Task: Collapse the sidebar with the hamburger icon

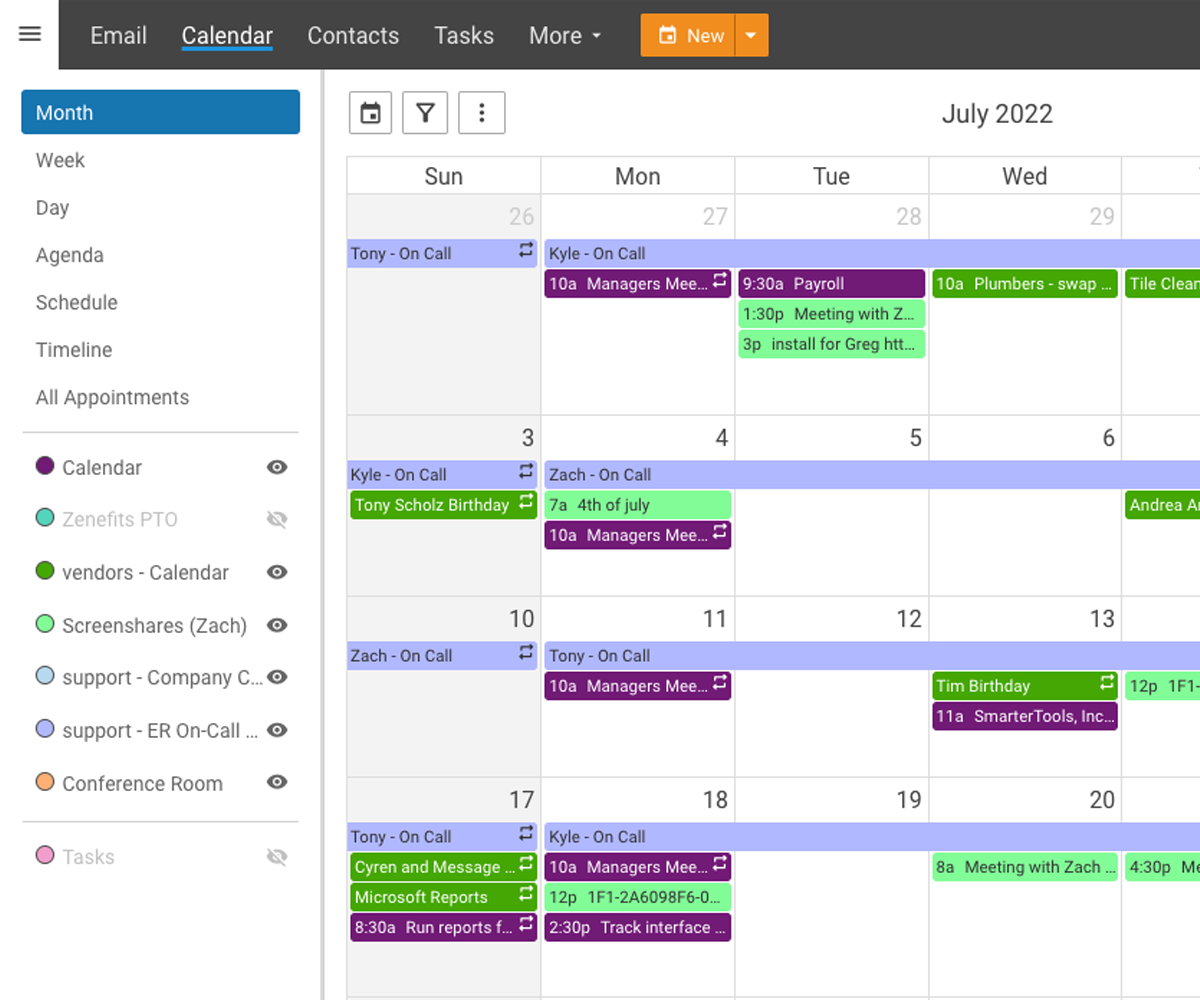Action: tap(29, 34)
